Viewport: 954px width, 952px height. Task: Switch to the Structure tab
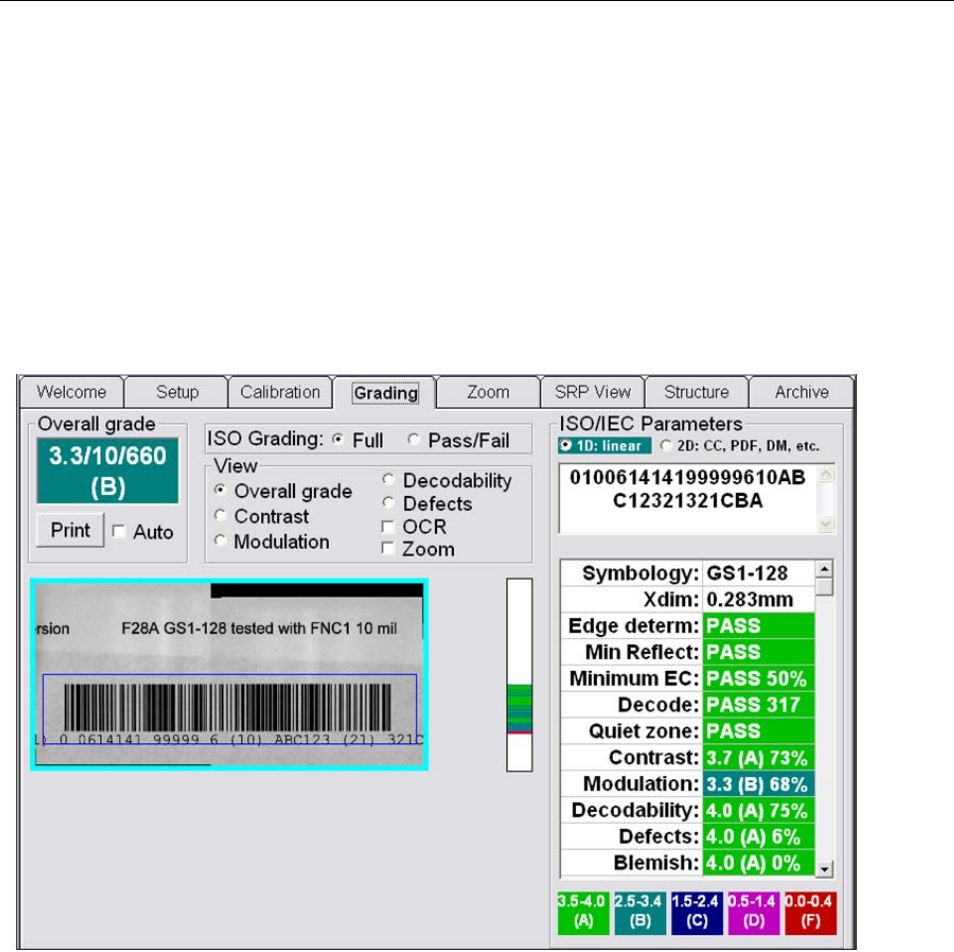[x=697, y=392]
